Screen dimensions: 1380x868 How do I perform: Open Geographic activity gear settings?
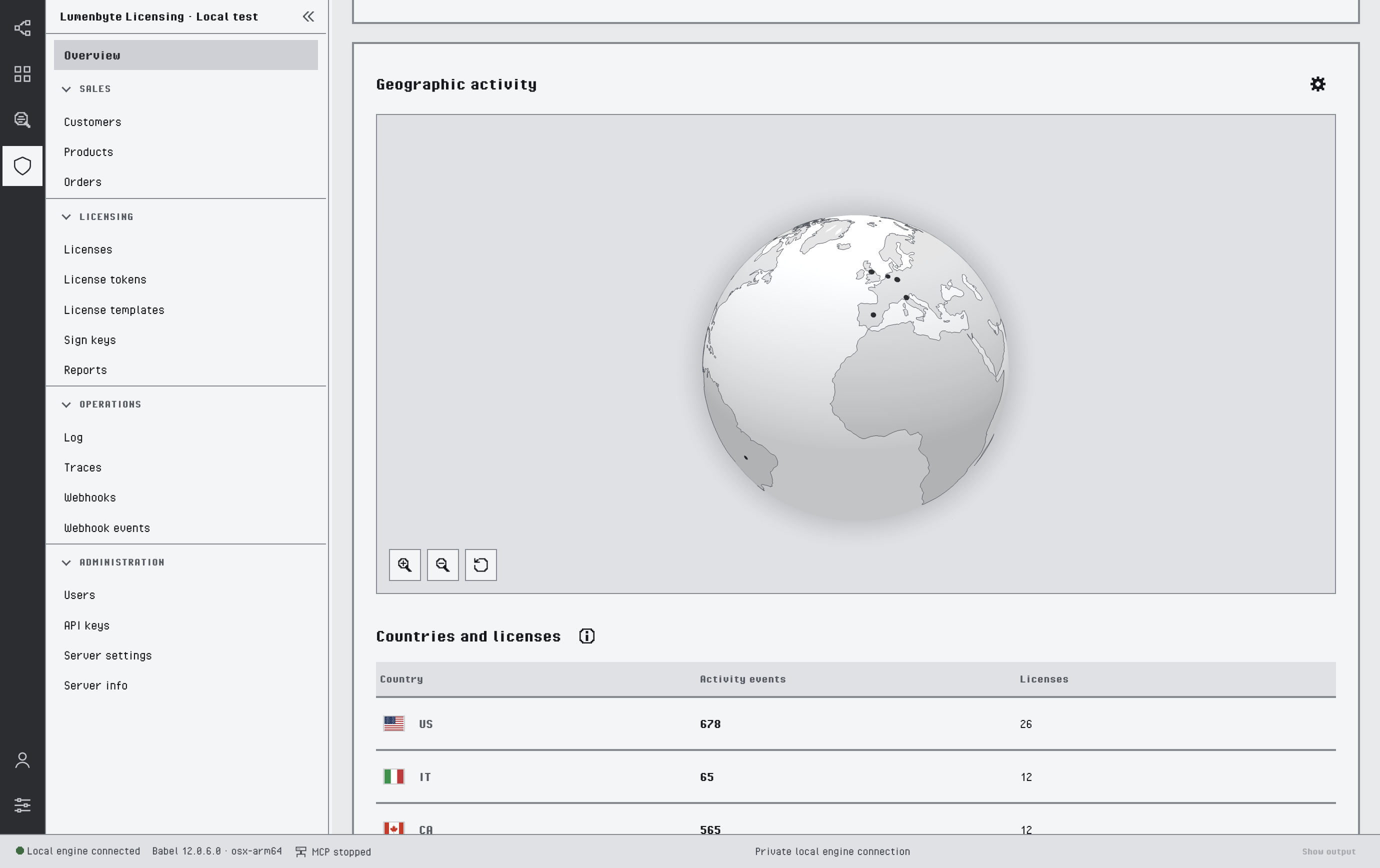click(x=1317, y=84)
